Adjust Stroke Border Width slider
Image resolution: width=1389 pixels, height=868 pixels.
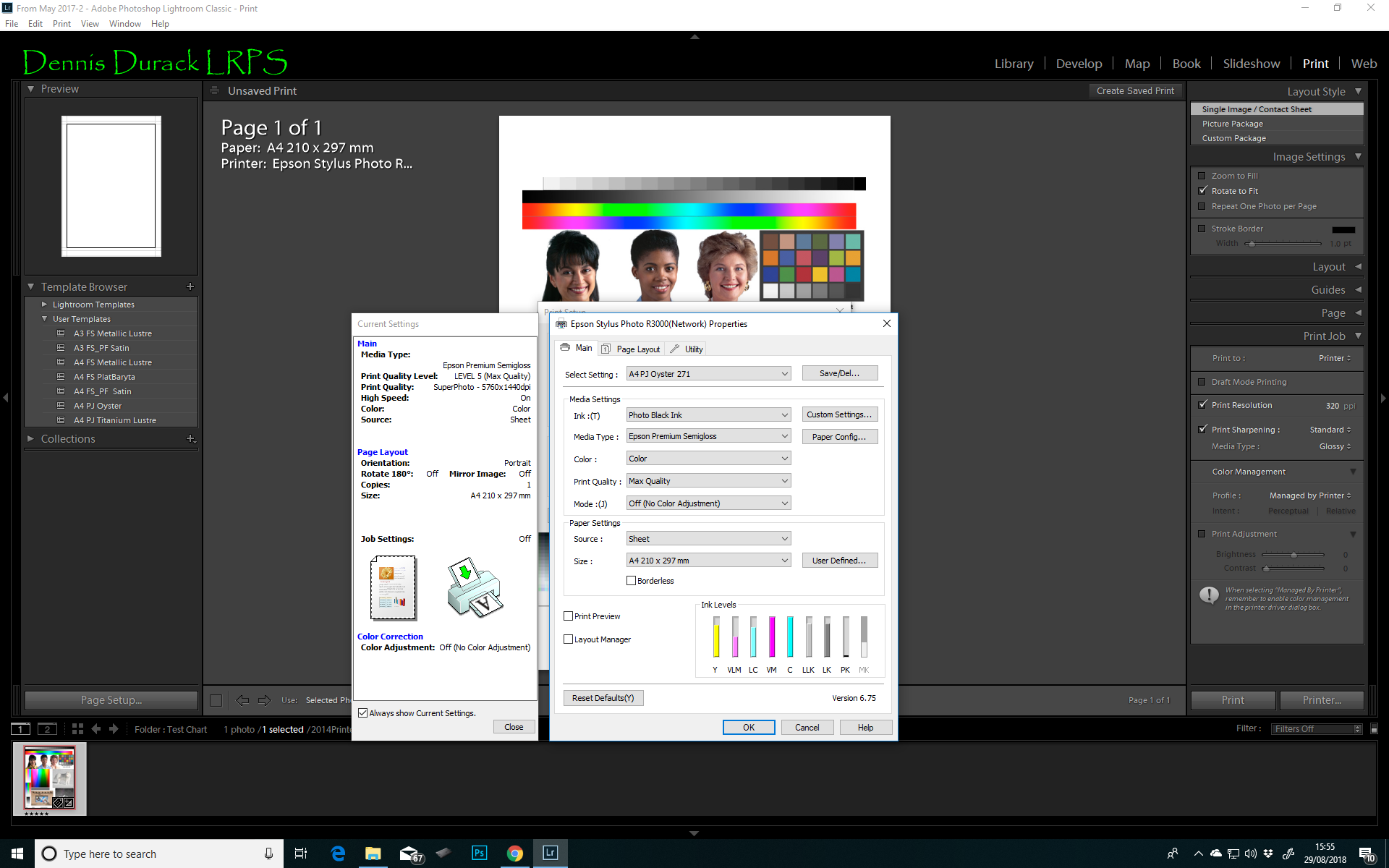click(1252, 244)
